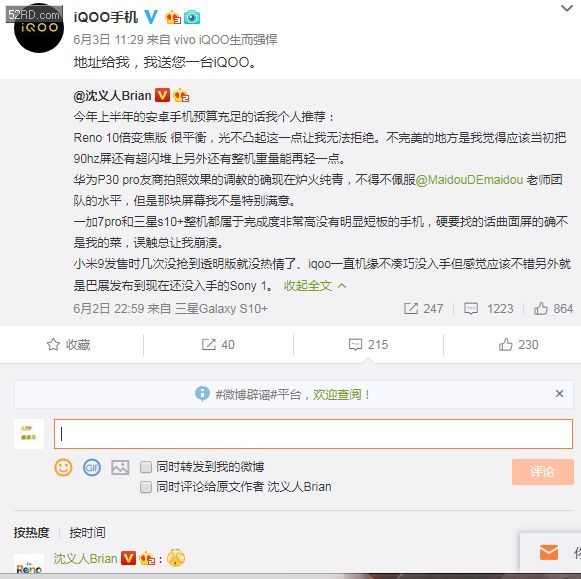The image size is (581, 579).
Task: Open private message envelope icon
Action: click(x=549, y=553)
